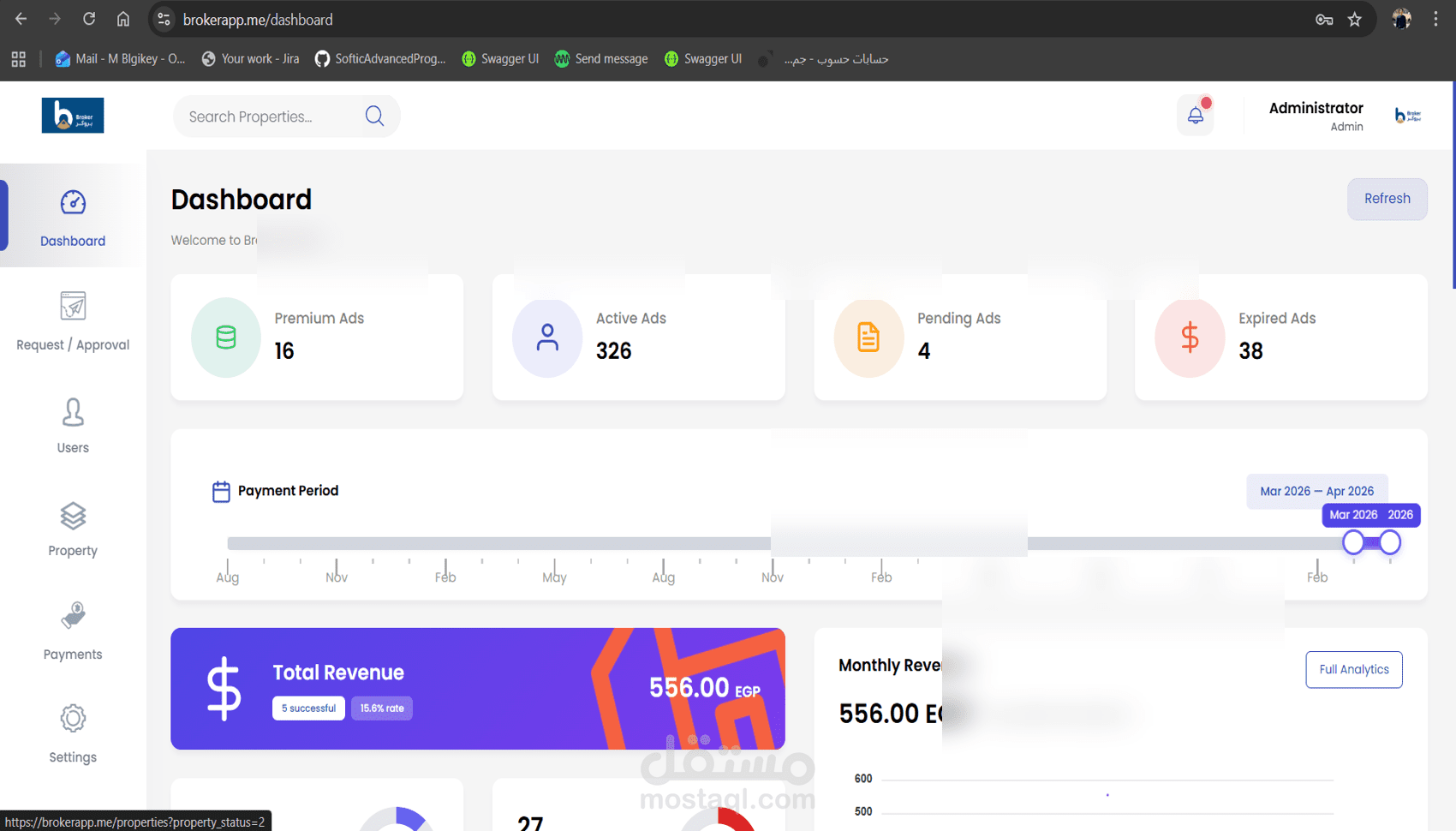This screenshot has width=1456, height=831.
Task: Open the Mail - M Blgikey bookmark
Action: [120, 59]
